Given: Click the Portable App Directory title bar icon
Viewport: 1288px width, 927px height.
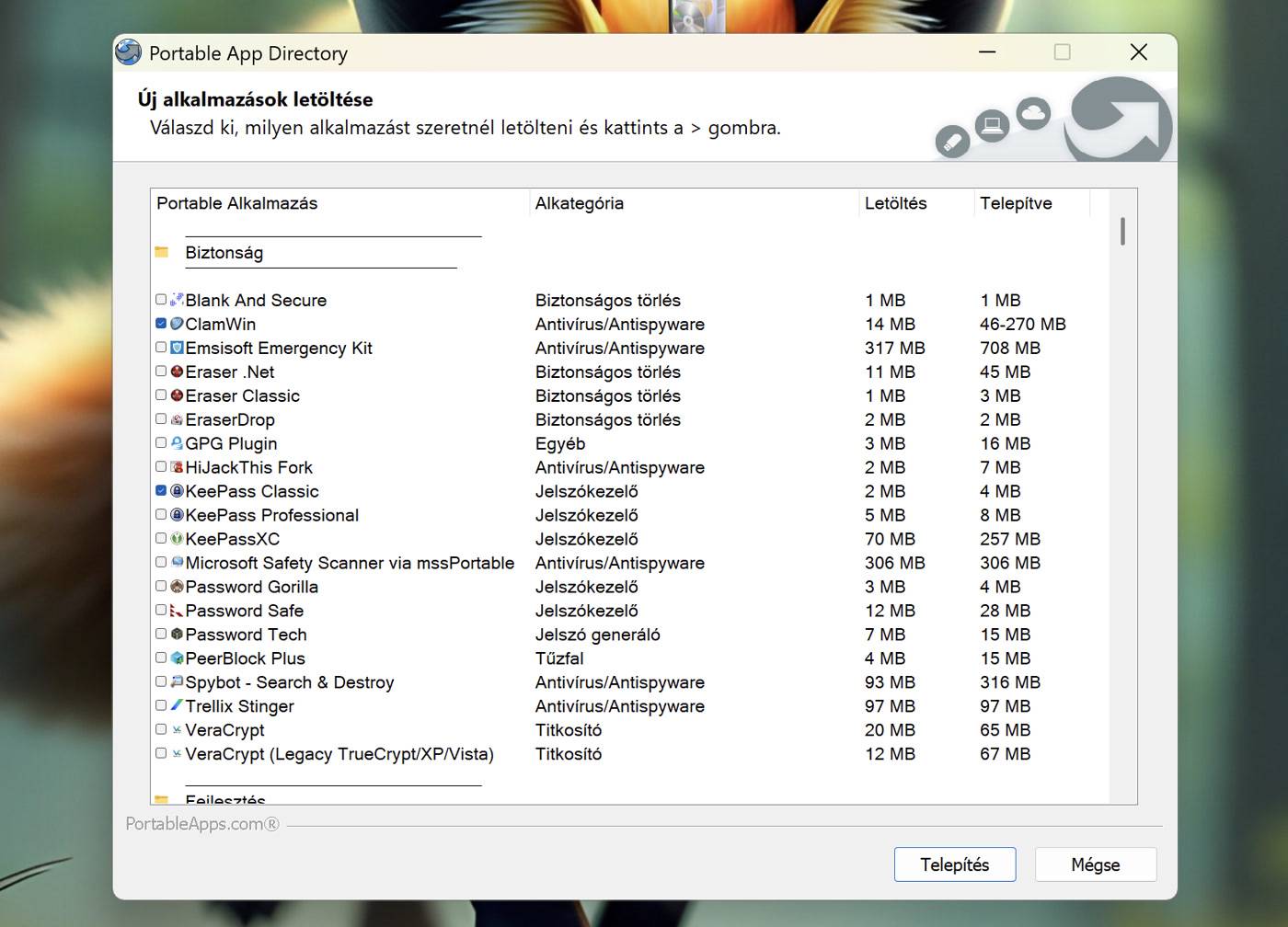Looking at the screenshot, I should click(x=129, y=52).
